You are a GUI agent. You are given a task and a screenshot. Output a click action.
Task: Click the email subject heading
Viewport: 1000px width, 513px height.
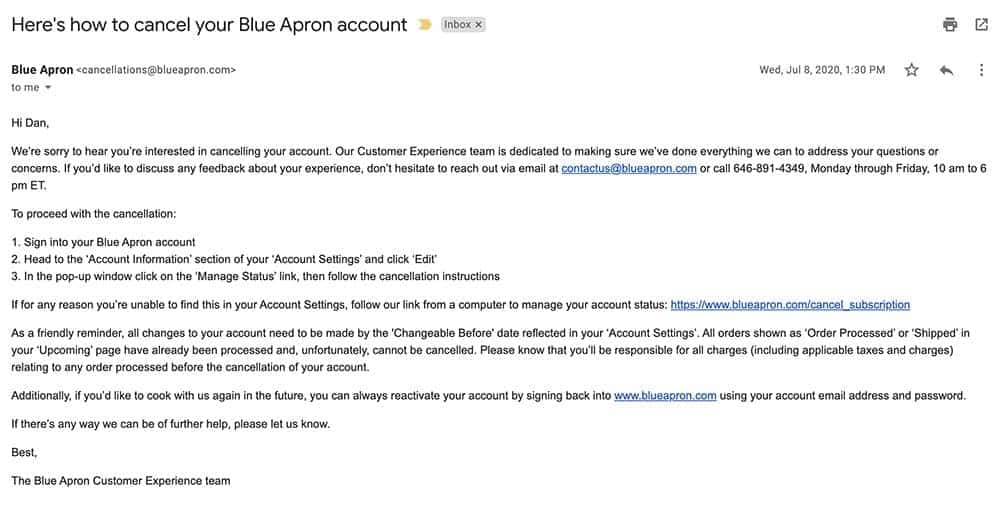pyautogui.click(x=209, y=25)
